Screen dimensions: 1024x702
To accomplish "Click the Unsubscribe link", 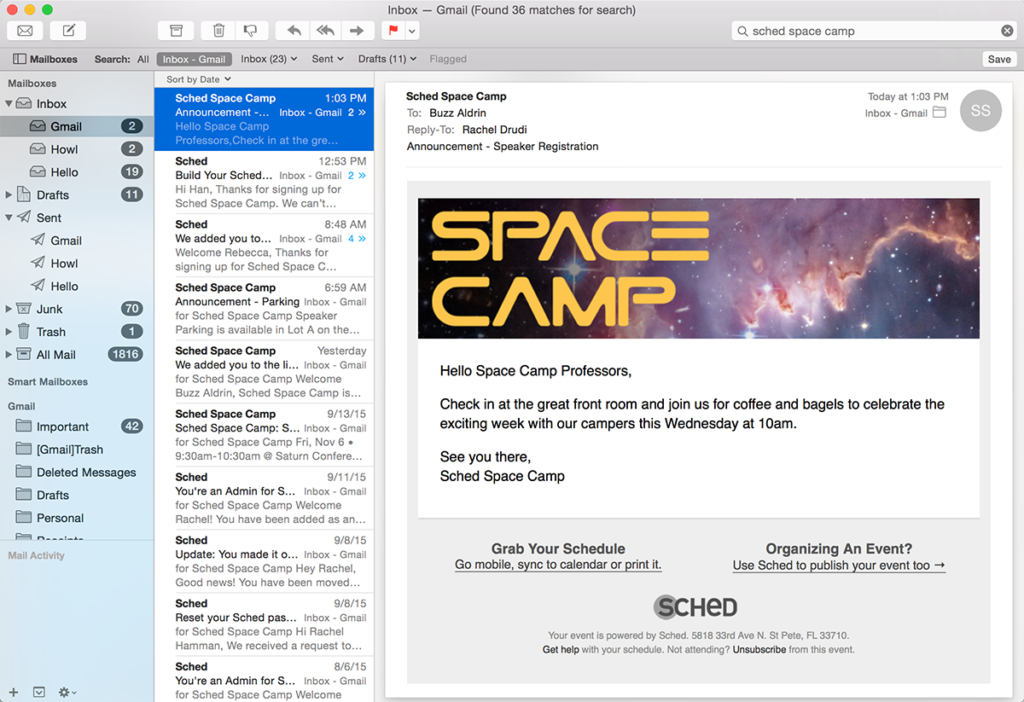I will tap(759, 650).
